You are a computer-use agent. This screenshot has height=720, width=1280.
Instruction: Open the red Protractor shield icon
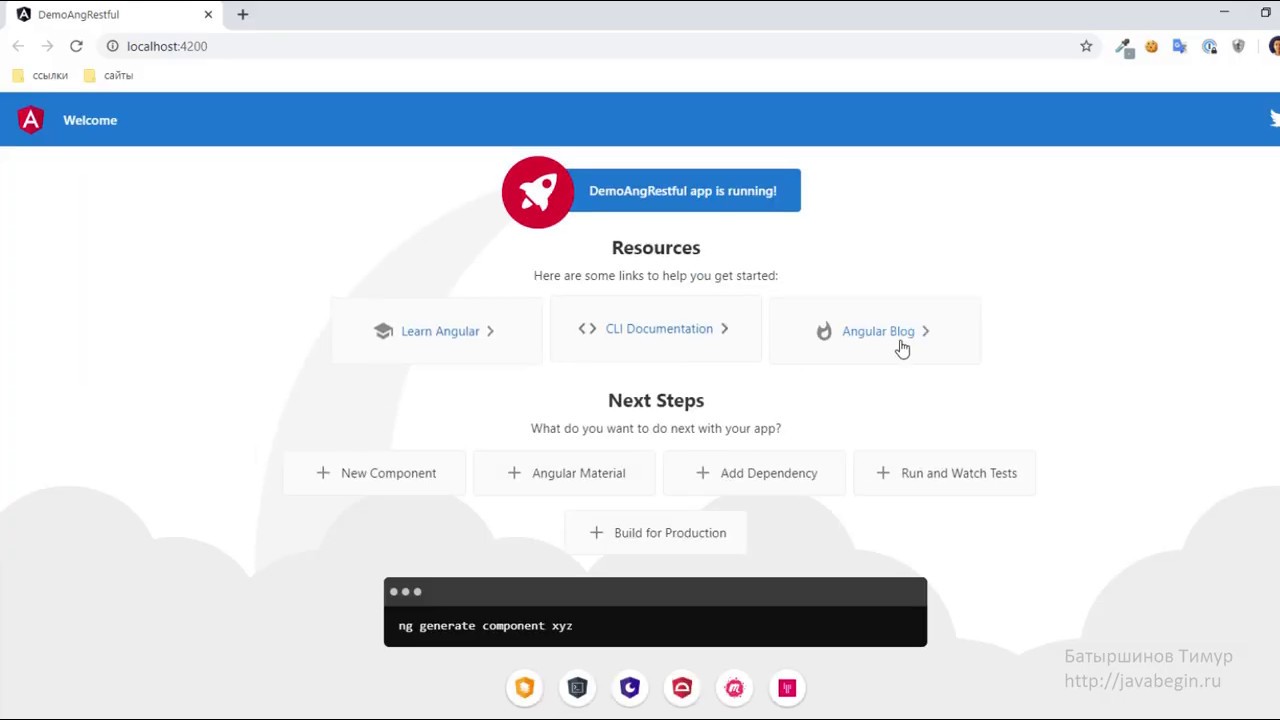(x=682, y=687)
